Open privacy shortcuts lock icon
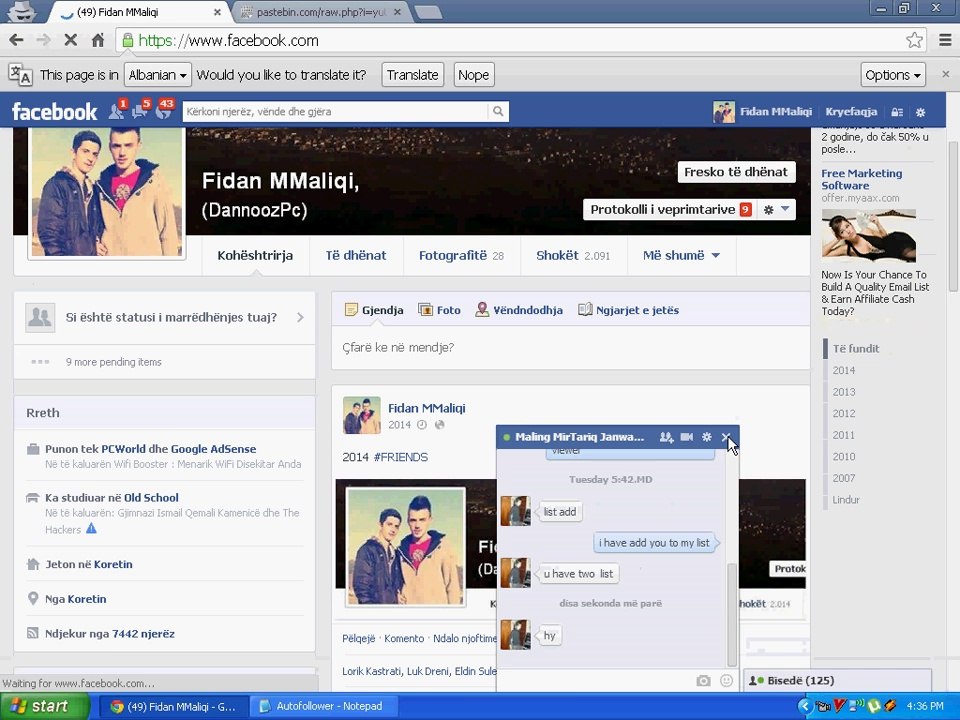Viewport: 960px width, 720px height. click(897, 112)
